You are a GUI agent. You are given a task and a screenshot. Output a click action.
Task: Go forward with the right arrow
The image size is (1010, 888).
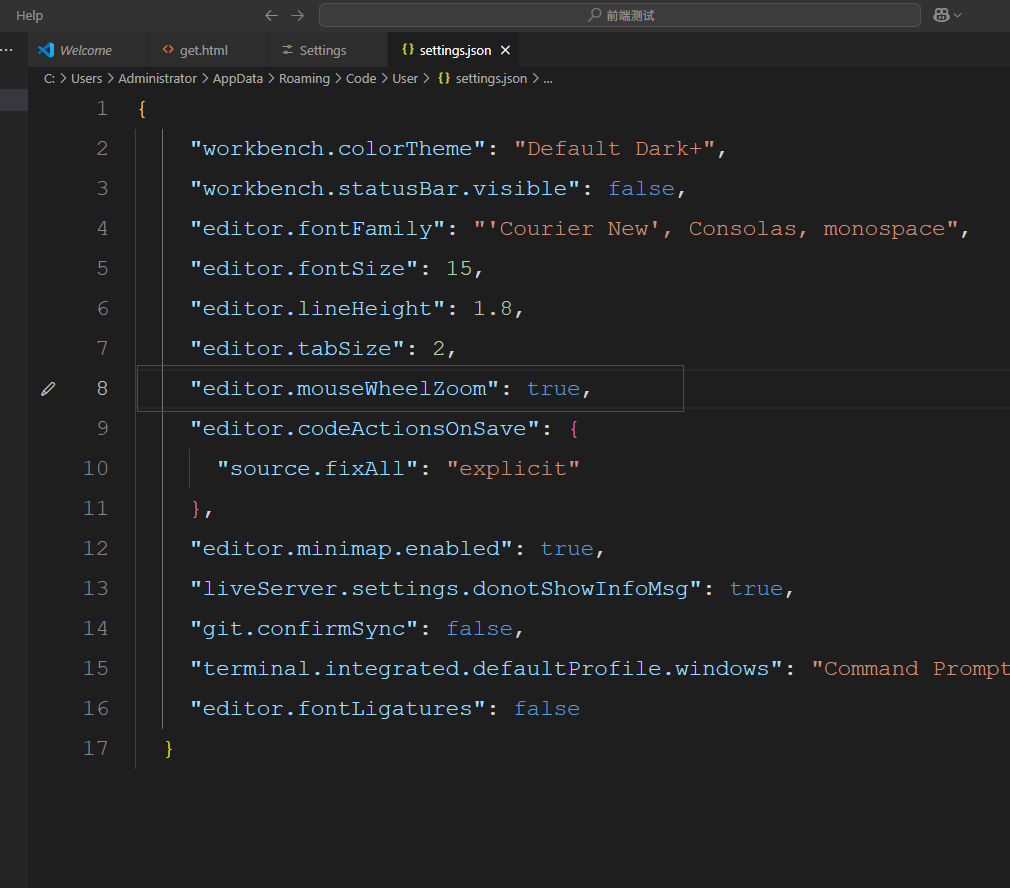pyautogui.click(x=297, y=15)
